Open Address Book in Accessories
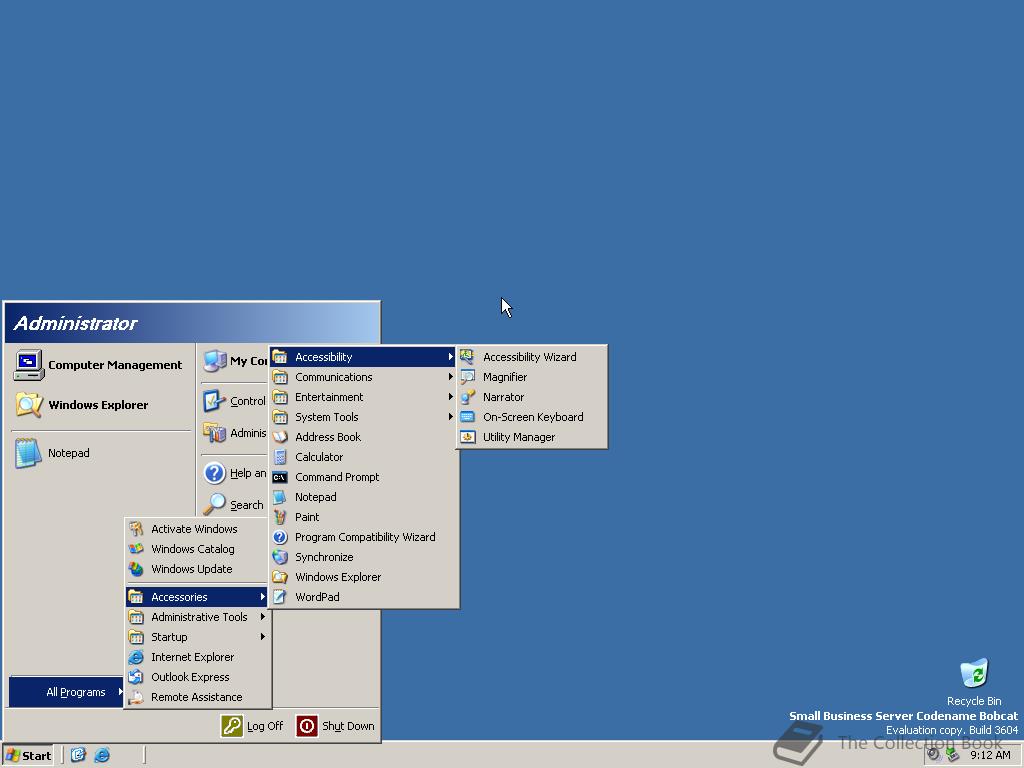This screenshot has width=1024, height=768. (364, 437)
